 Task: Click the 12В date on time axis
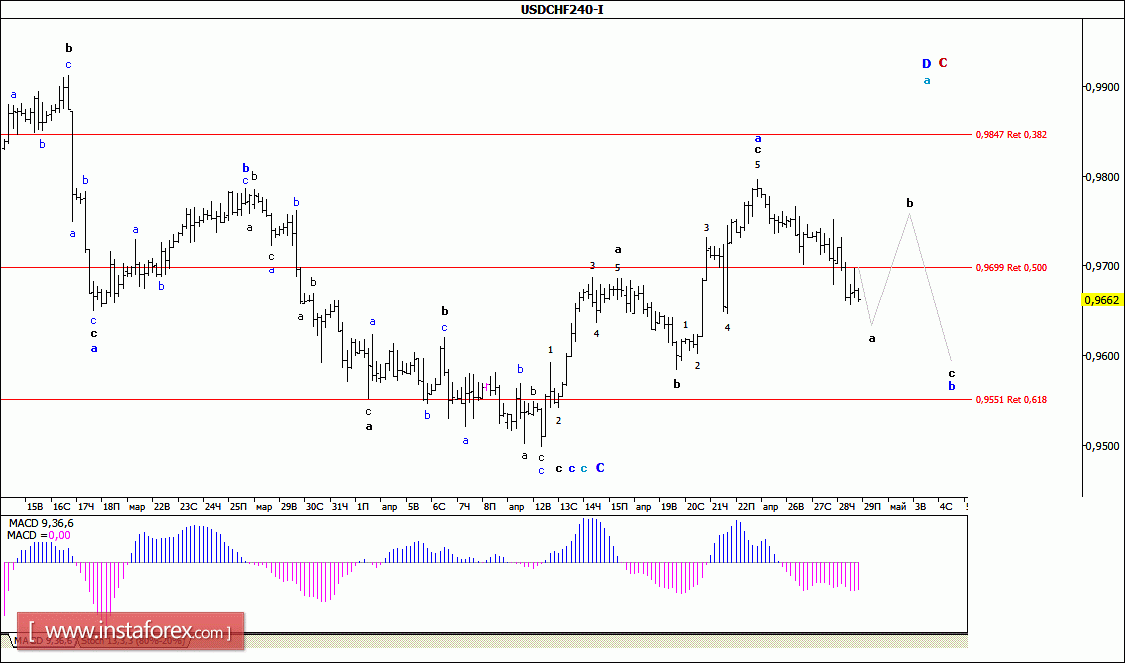click(543, 507)
